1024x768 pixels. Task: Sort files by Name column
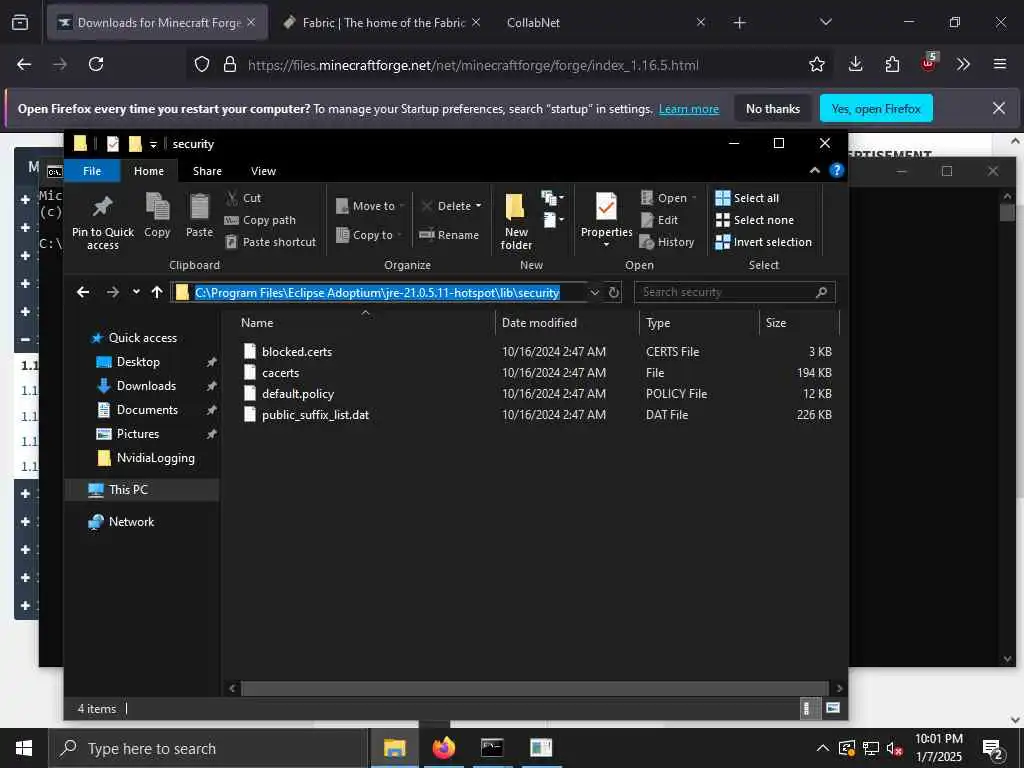tap(257, 323)
